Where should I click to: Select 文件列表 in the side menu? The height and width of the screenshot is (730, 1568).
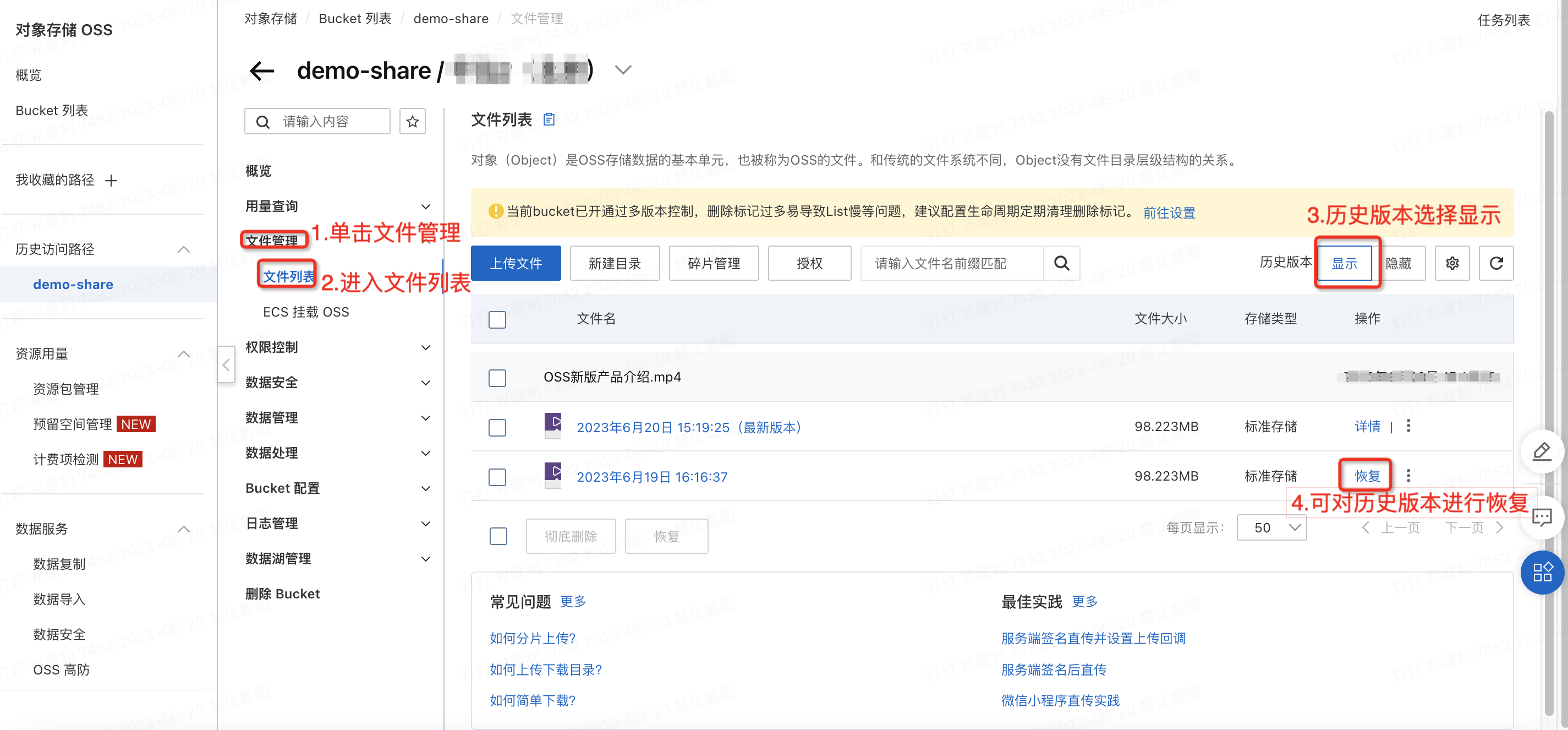(288, 276)
